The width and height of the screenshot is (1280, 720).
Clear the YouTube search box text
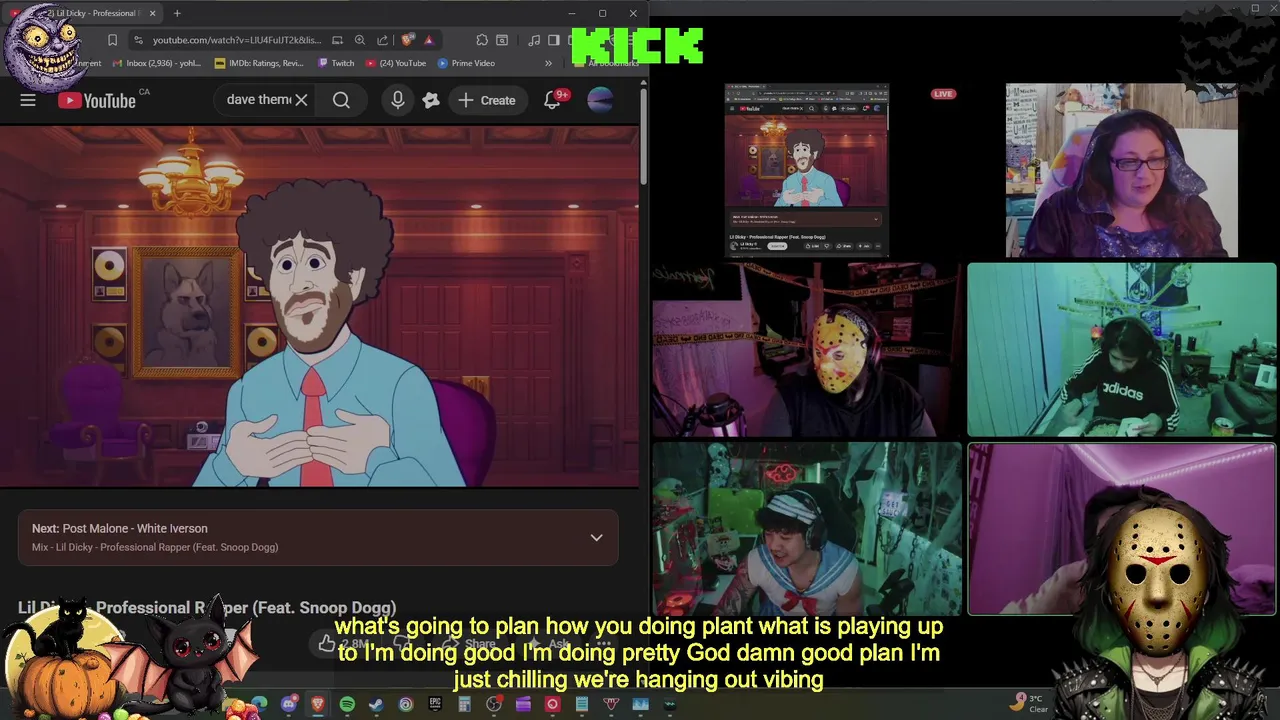(x=301, y=100)
